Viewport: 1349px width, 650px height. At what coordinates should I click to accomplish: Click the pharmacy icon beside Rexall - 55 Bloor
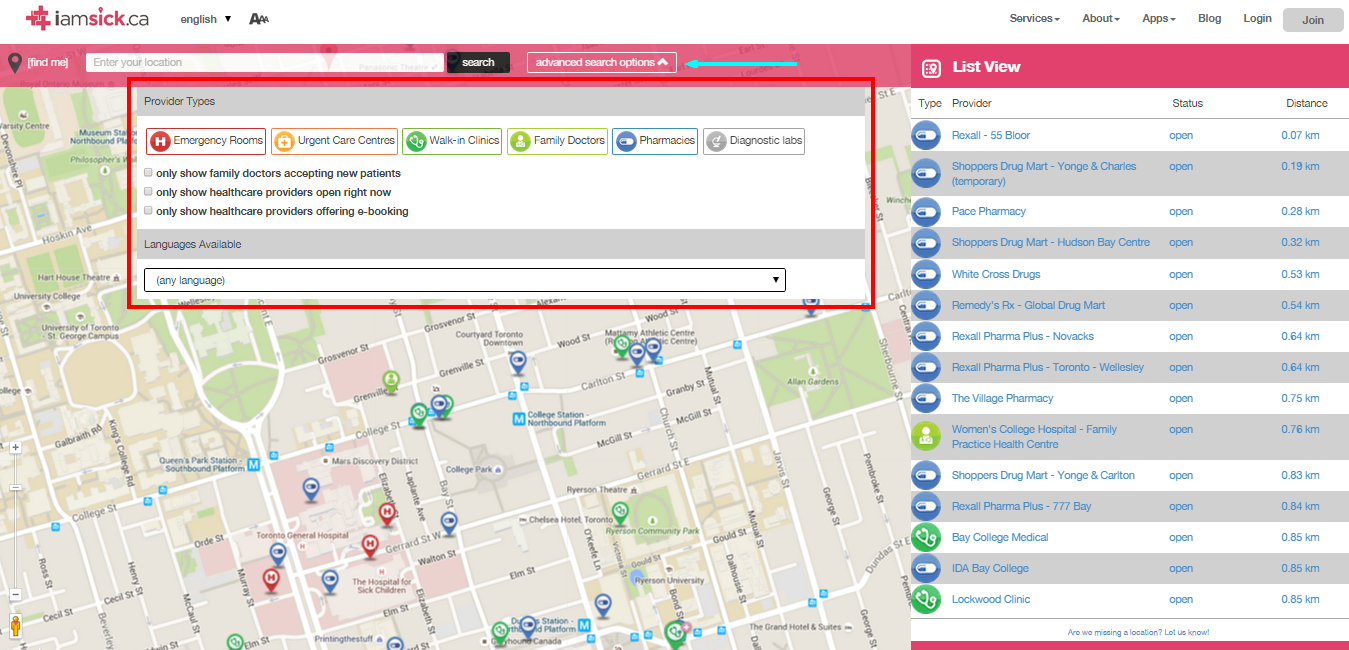(x=926, y=135)
